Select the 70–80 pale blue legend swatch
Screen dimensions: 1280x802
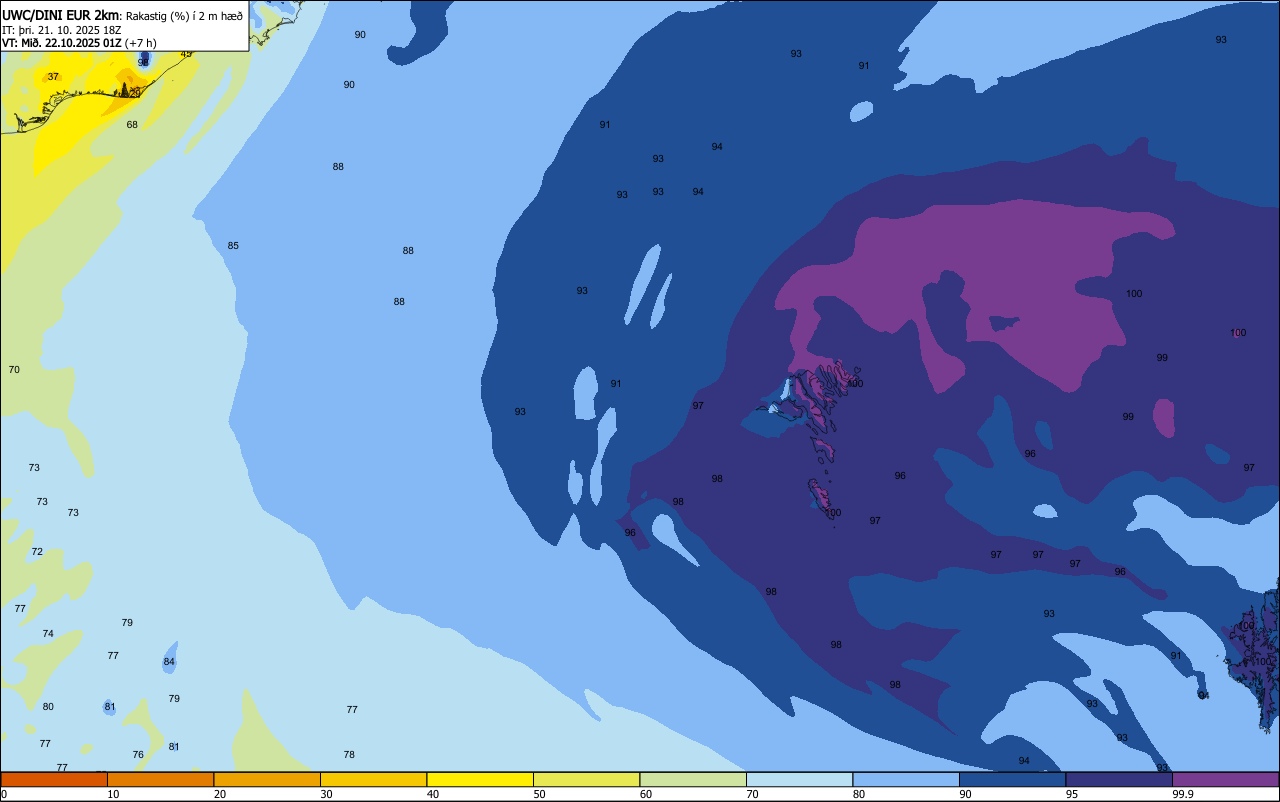click(x=799, y=779)
